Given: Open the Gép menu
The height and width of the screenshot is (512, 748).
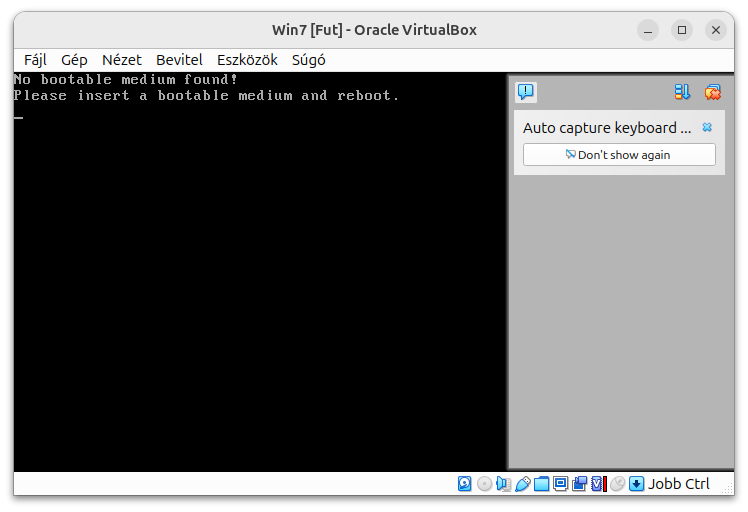Looking at the screenshot, I should pyautogui.click(x=74, y=60).
